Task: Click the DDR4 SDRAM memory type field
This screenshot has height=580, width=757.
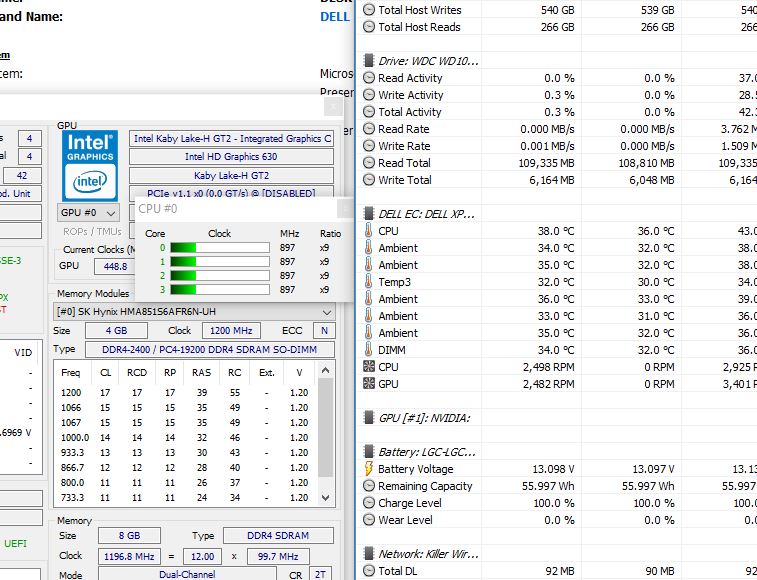Action: coord(278,536)
